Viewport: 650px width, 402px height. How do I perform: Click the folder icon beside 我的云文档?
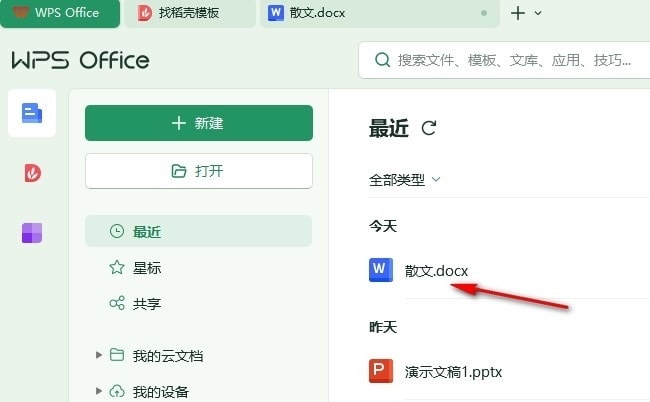(117, 355)
